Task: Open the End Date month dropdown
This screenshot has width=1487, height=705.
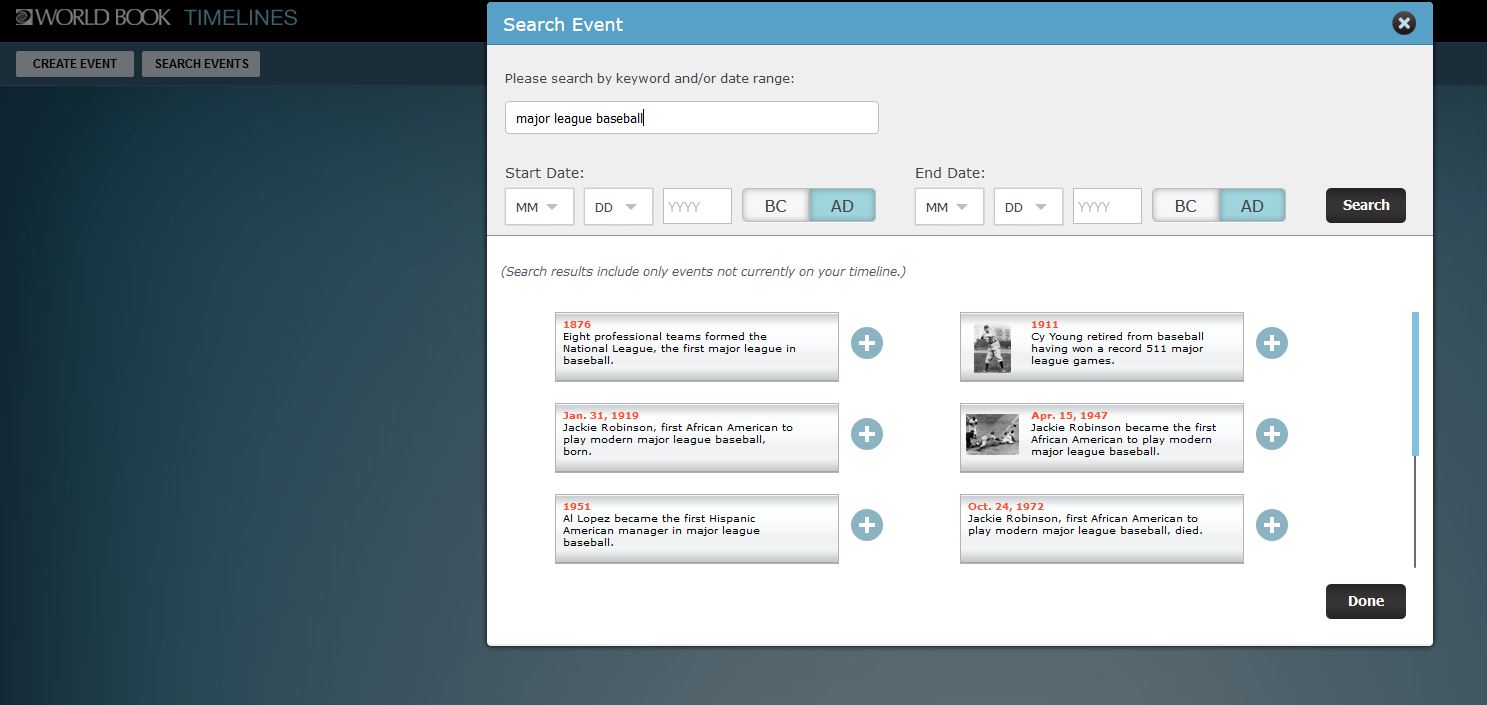Action: click(949, 207)
